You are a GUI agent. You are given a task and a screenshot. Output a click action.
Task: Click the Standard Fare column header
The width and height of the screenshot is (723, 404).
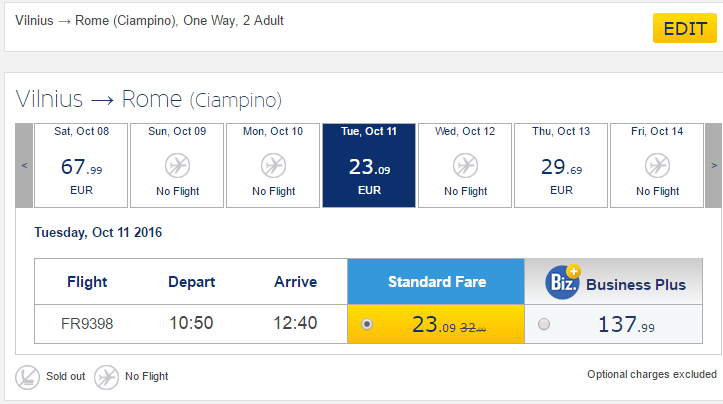[x=436, y=282]
